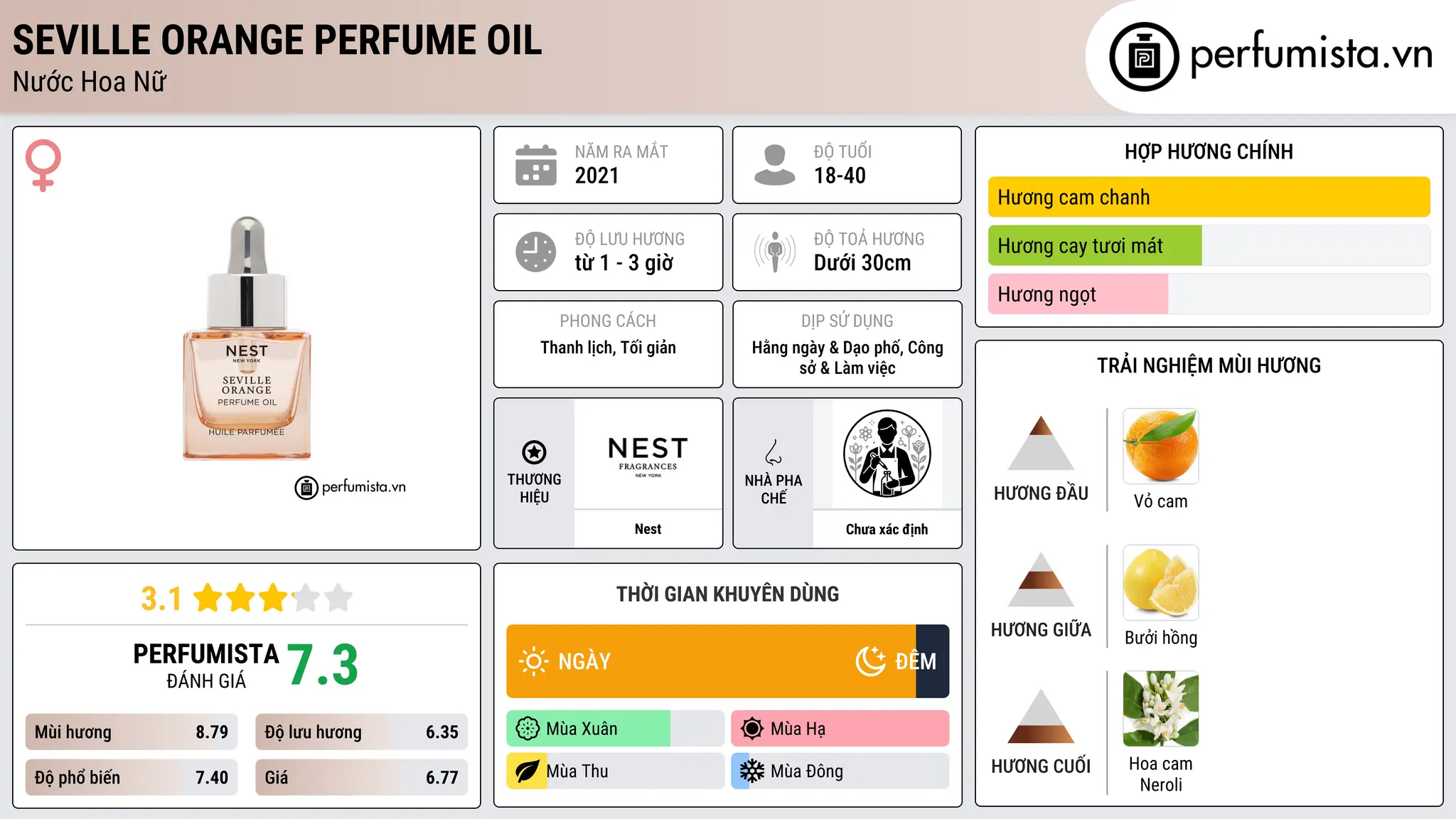Select the Hương cay tươi mát accord bar

[1209, 245]
